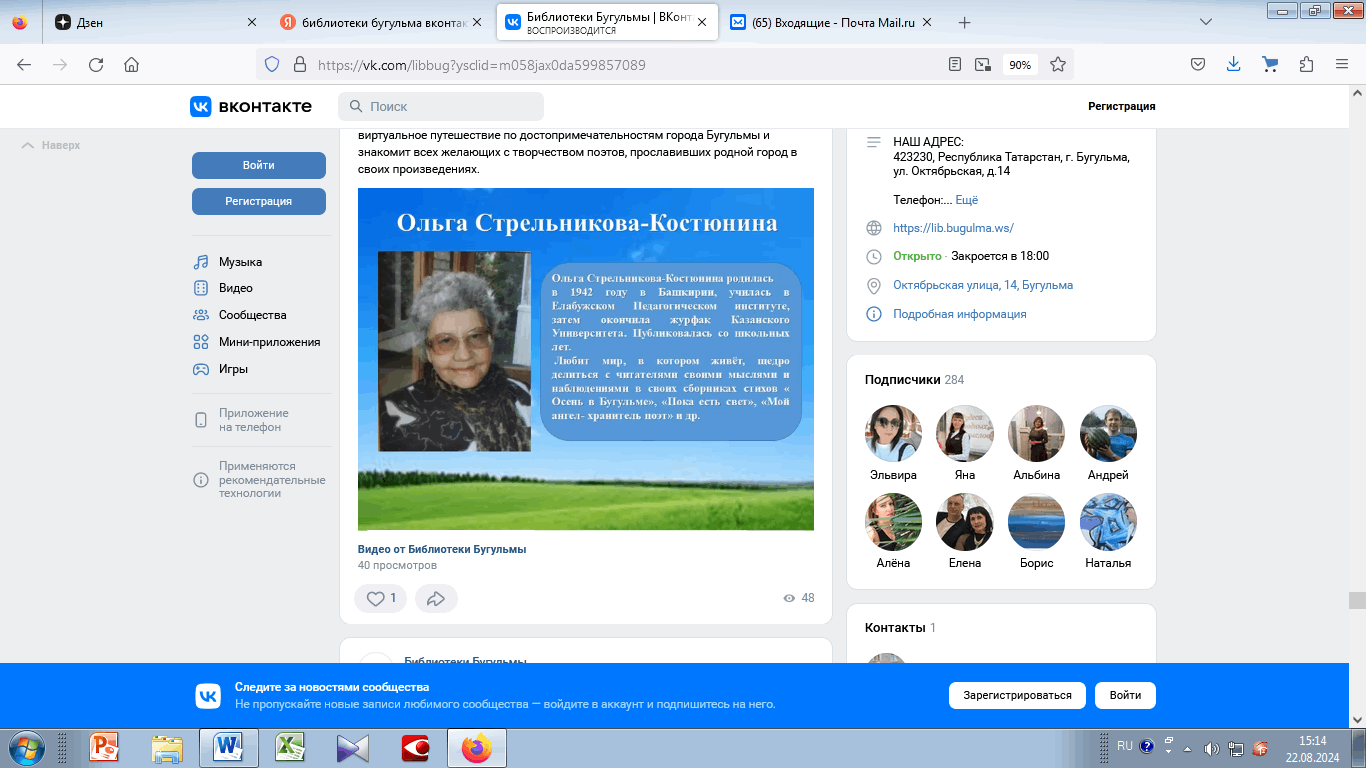Open the list all tabs dropdown
Viewport: 1366px width, 768px height.
1206,22
